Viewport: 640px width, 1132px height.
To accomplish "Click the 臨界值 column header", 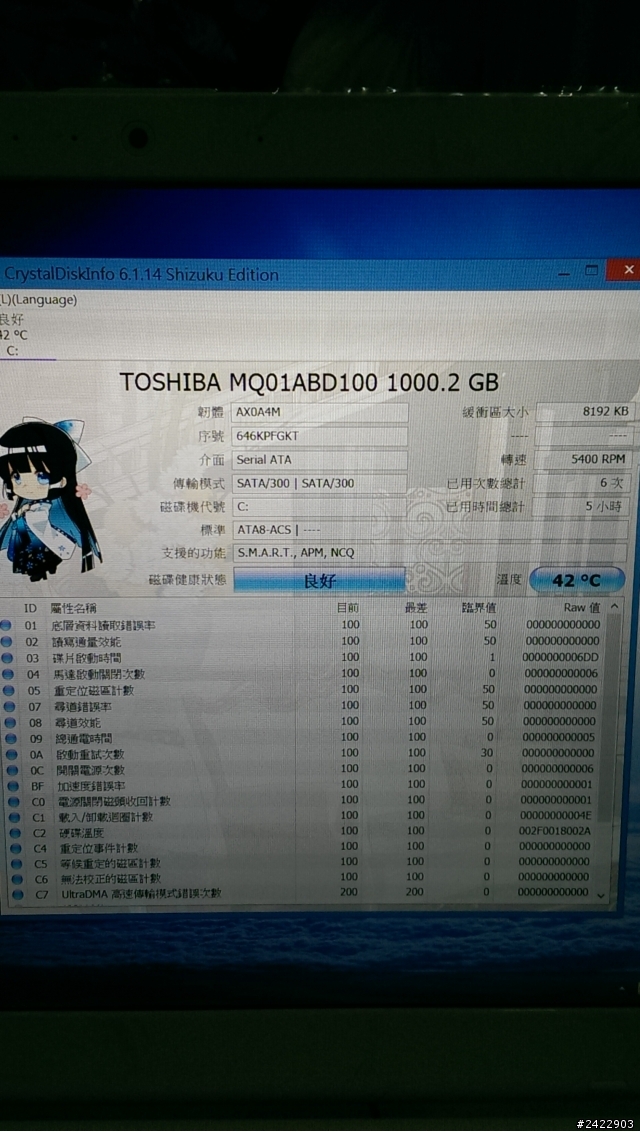I will [478, 608].
